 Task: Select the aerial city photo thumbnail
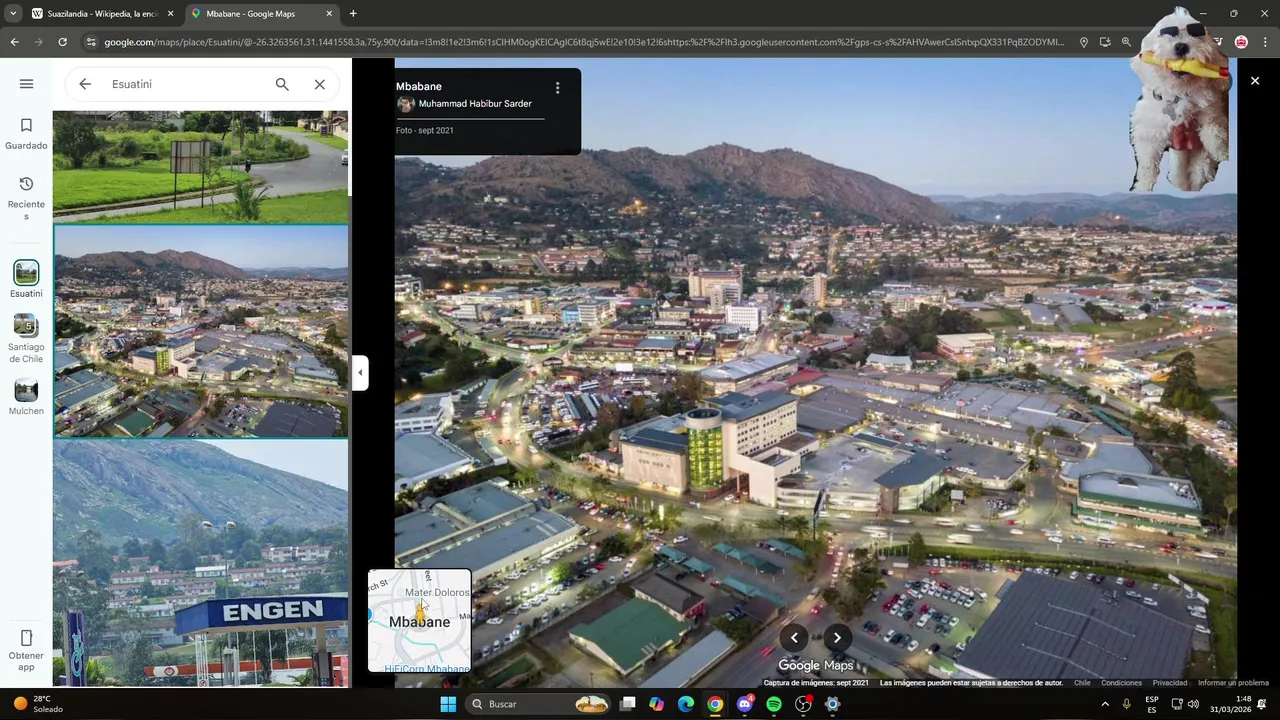(x=201, y=331)
